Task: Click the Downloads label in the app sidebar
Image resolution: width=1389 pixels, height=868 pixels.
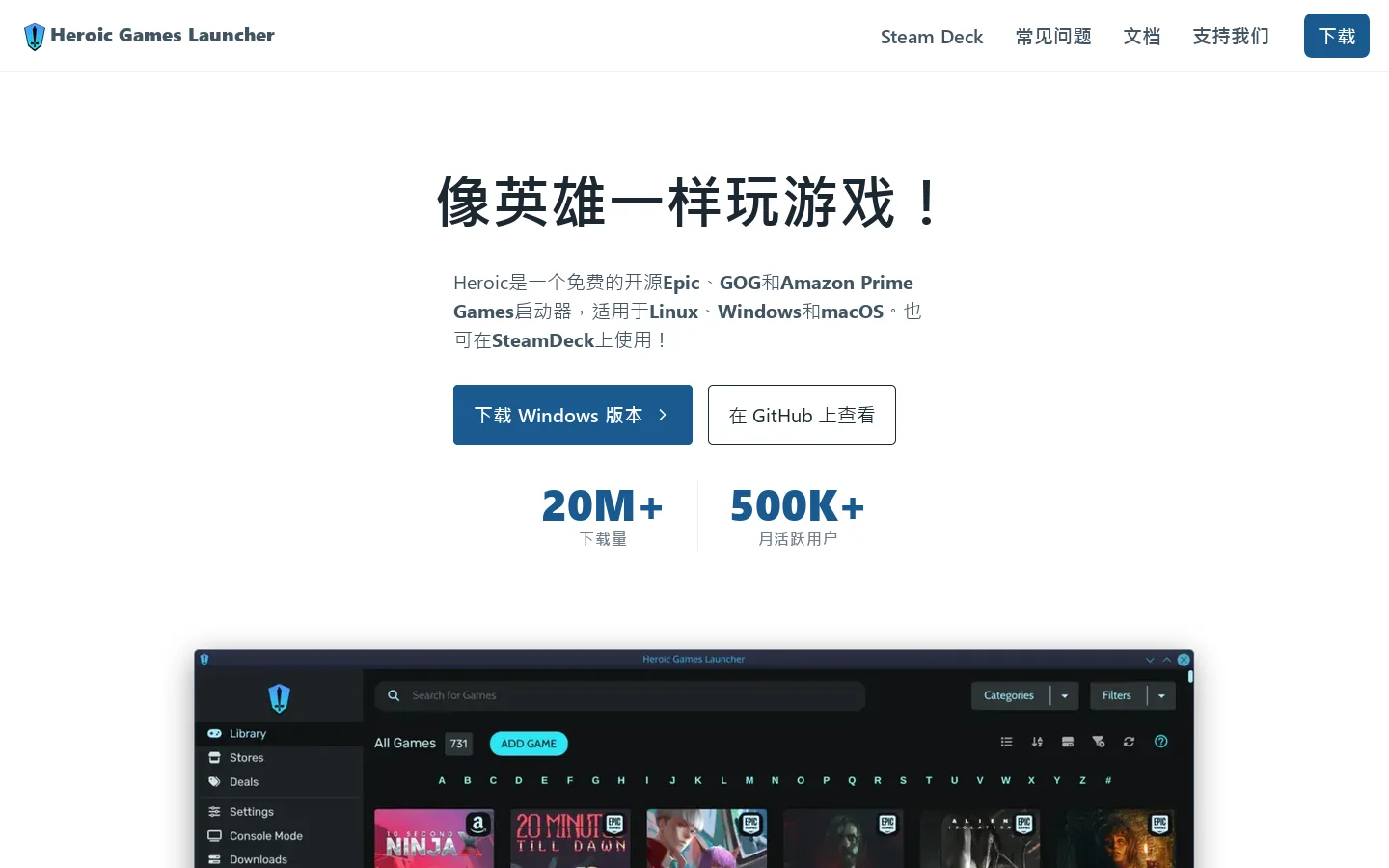Action: 259,859
